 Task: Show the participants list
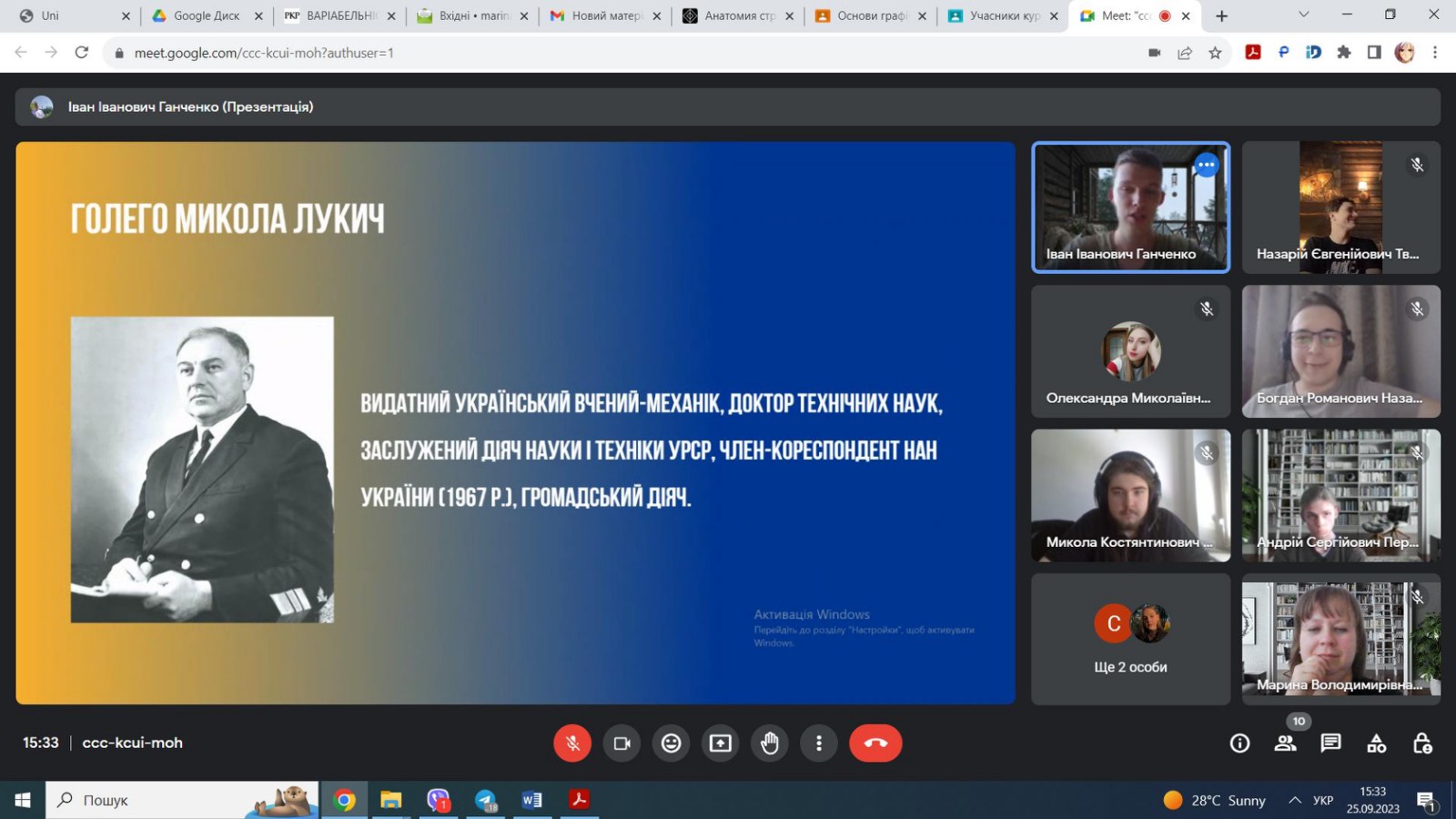point(1285,743)
